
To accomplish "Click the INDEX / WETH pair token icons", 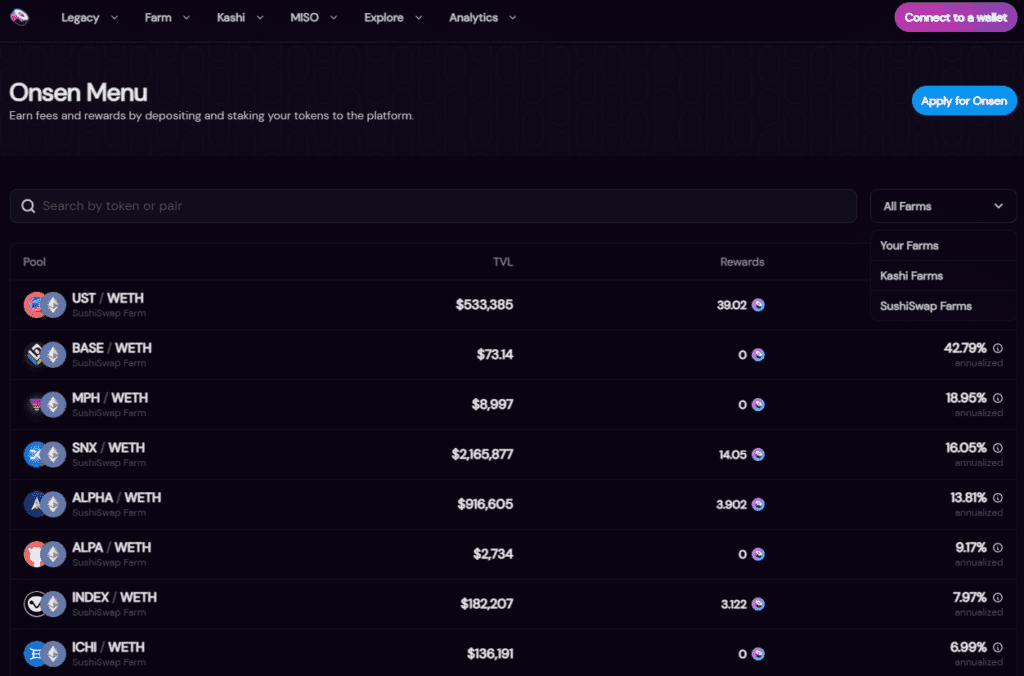I will point(44,604).
